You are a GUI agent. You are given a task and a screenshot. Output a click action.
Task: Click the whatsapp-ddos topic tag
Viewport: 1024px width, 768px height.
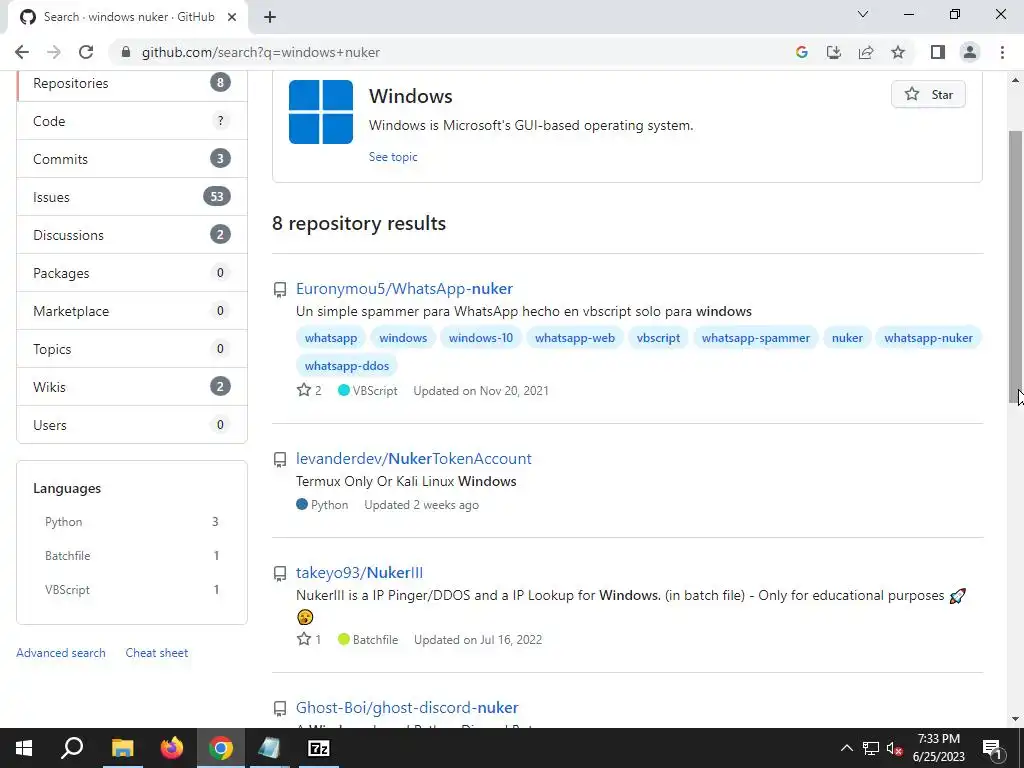tap(347, 366)
